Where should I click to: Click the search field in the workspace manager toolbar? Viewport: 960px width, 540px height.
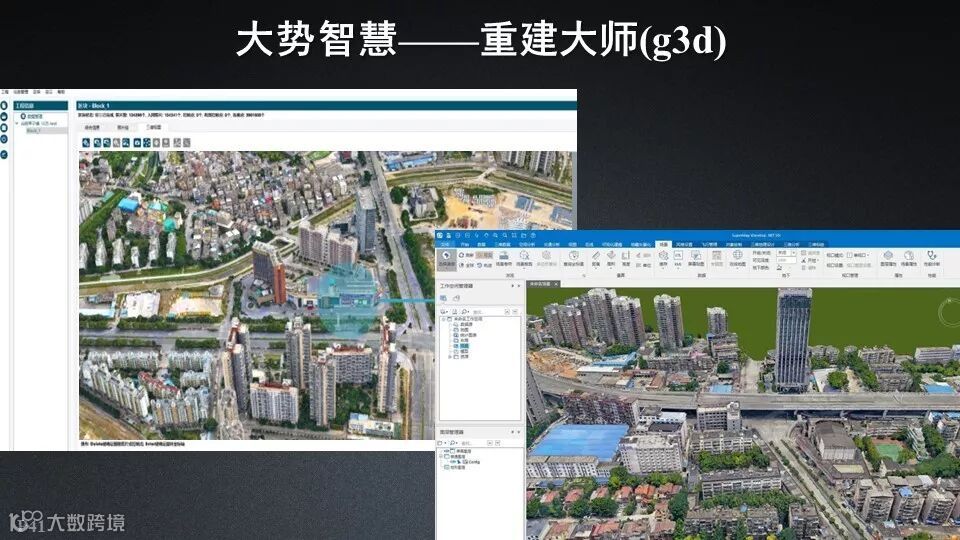point(487,312)
